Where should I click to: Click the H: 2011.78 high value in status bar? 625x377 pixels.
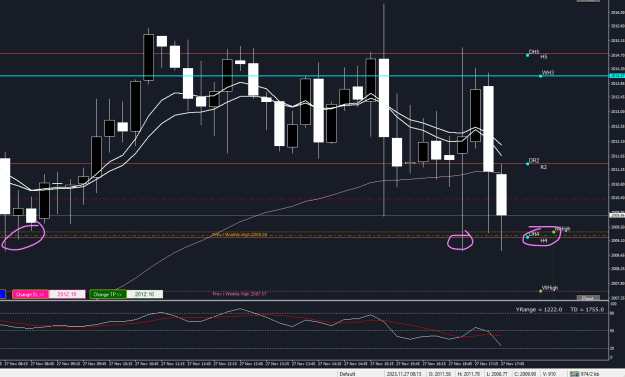[468, 374]
